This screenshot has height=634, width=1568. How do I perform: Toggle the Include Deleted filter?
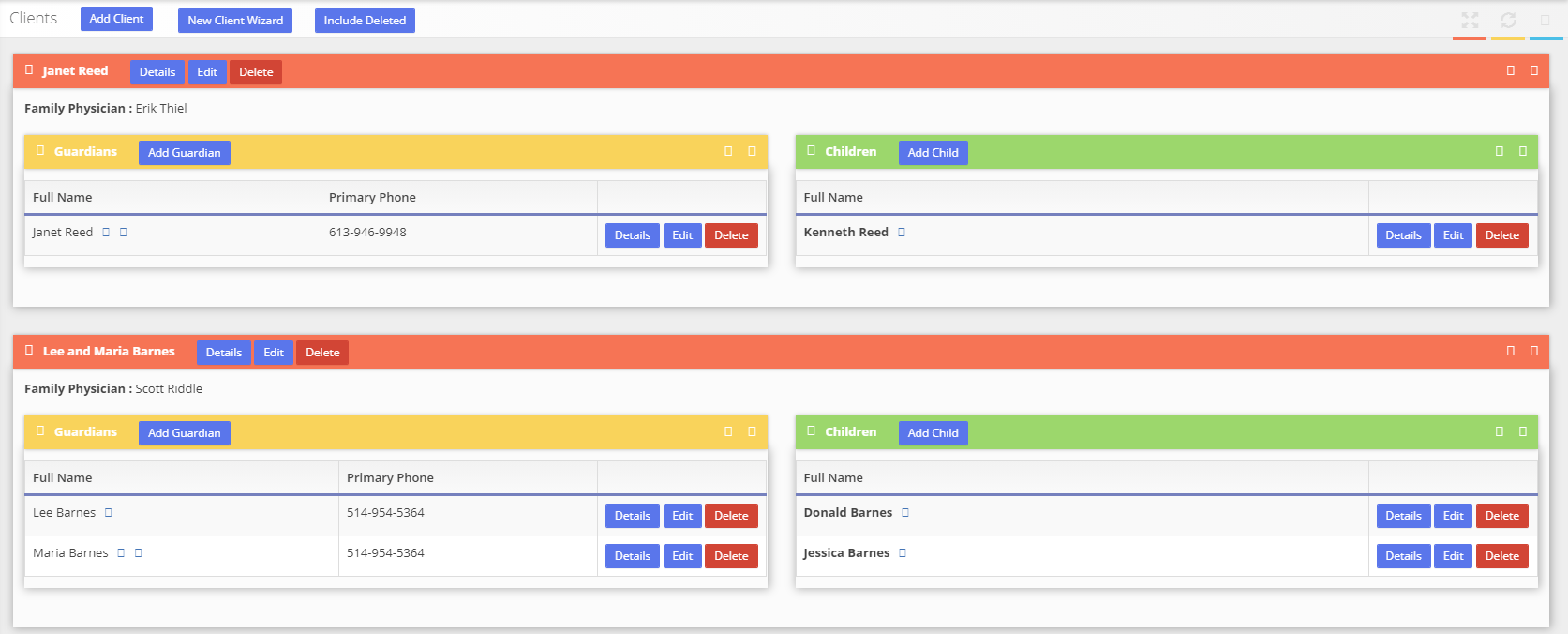coord(365,21)
